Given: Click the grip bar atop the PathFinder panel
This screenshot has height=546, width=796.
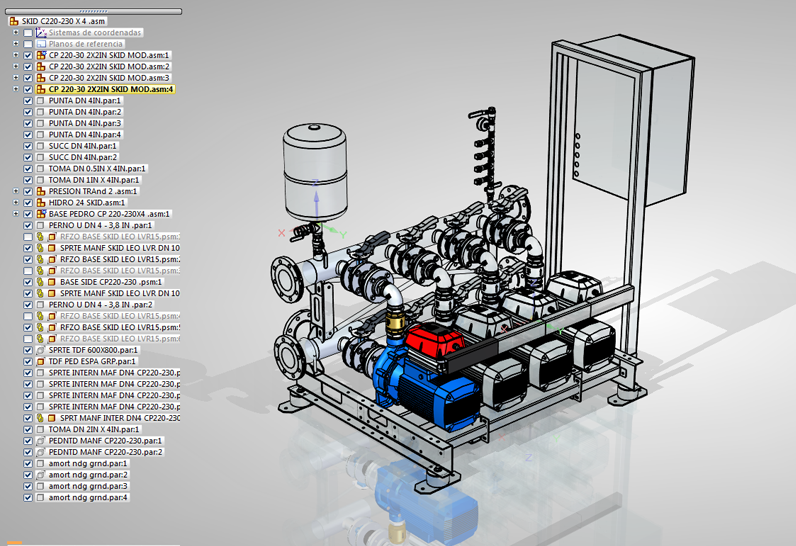Looking at the screenshot, I should 93,11.
